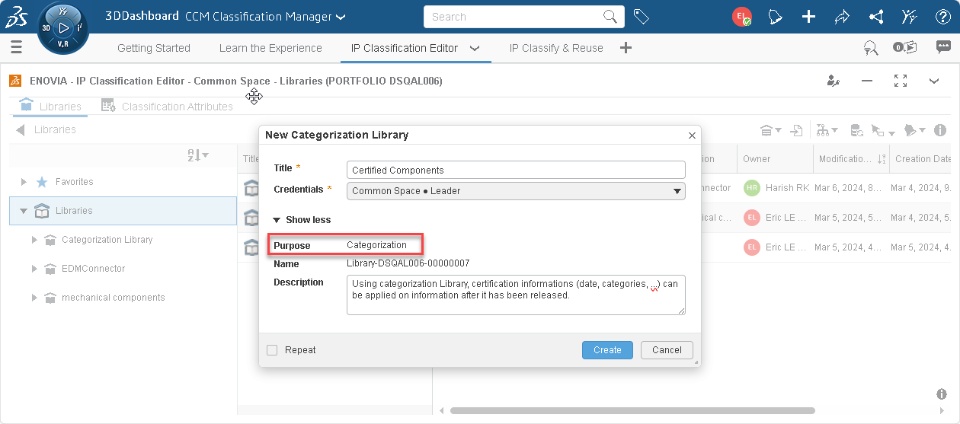This screenshot has height=424, width=960.
Task: Open the notifications megaphone icon
Action: (775, 17)
